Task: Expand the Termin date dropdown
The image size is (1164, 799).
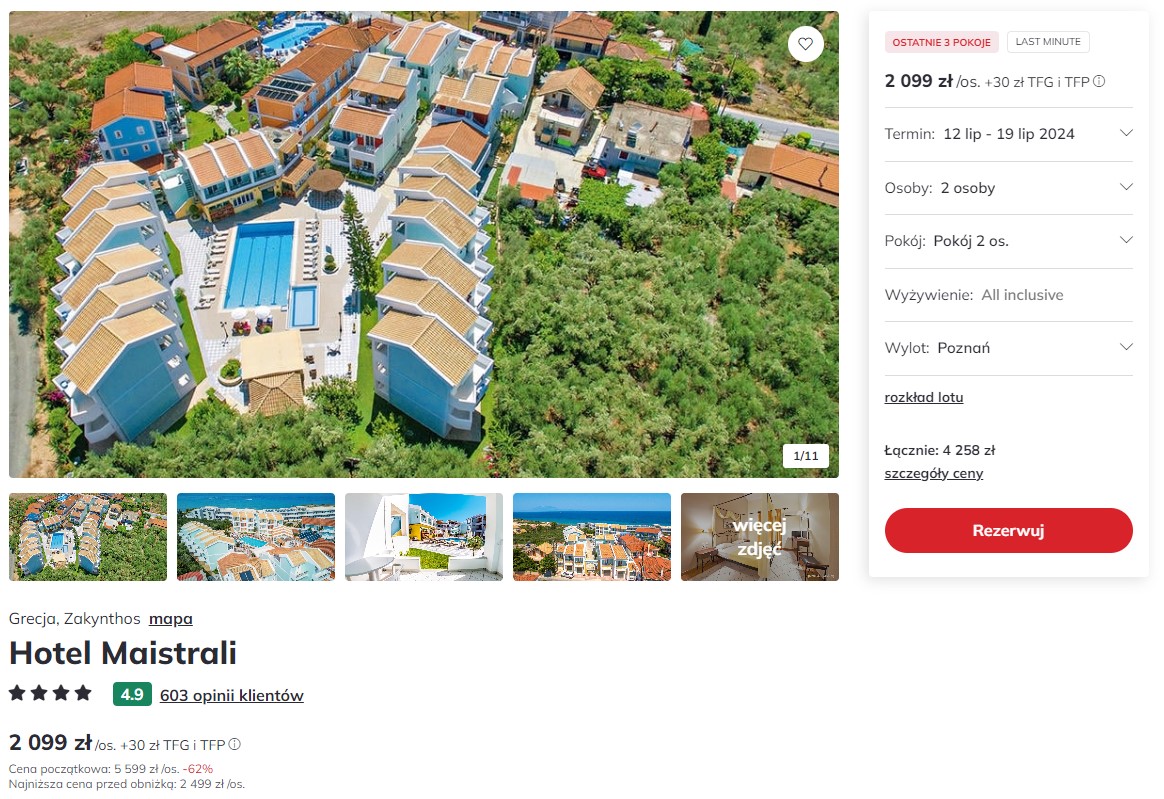Action: [x=1008, y=134]
